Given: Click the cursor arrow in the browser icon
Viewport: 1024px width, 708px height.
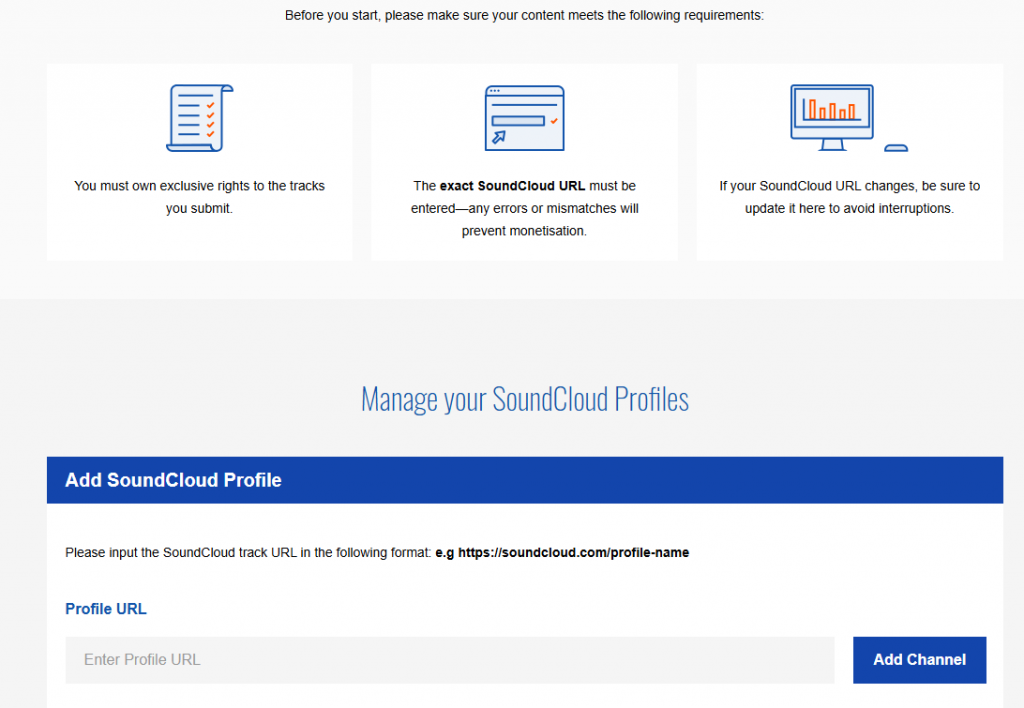Looking at the screenshot, I should [x=499, y=136].
